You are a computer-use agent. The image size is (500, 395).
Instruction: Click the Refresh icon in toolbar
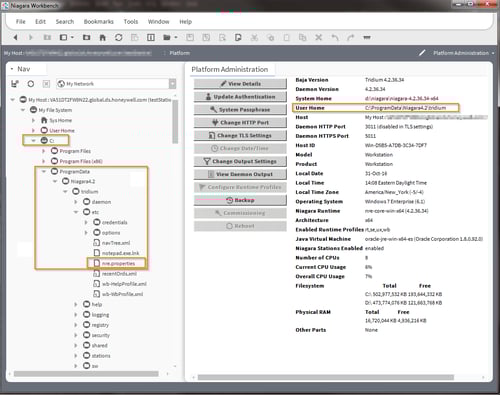point(119,38)
